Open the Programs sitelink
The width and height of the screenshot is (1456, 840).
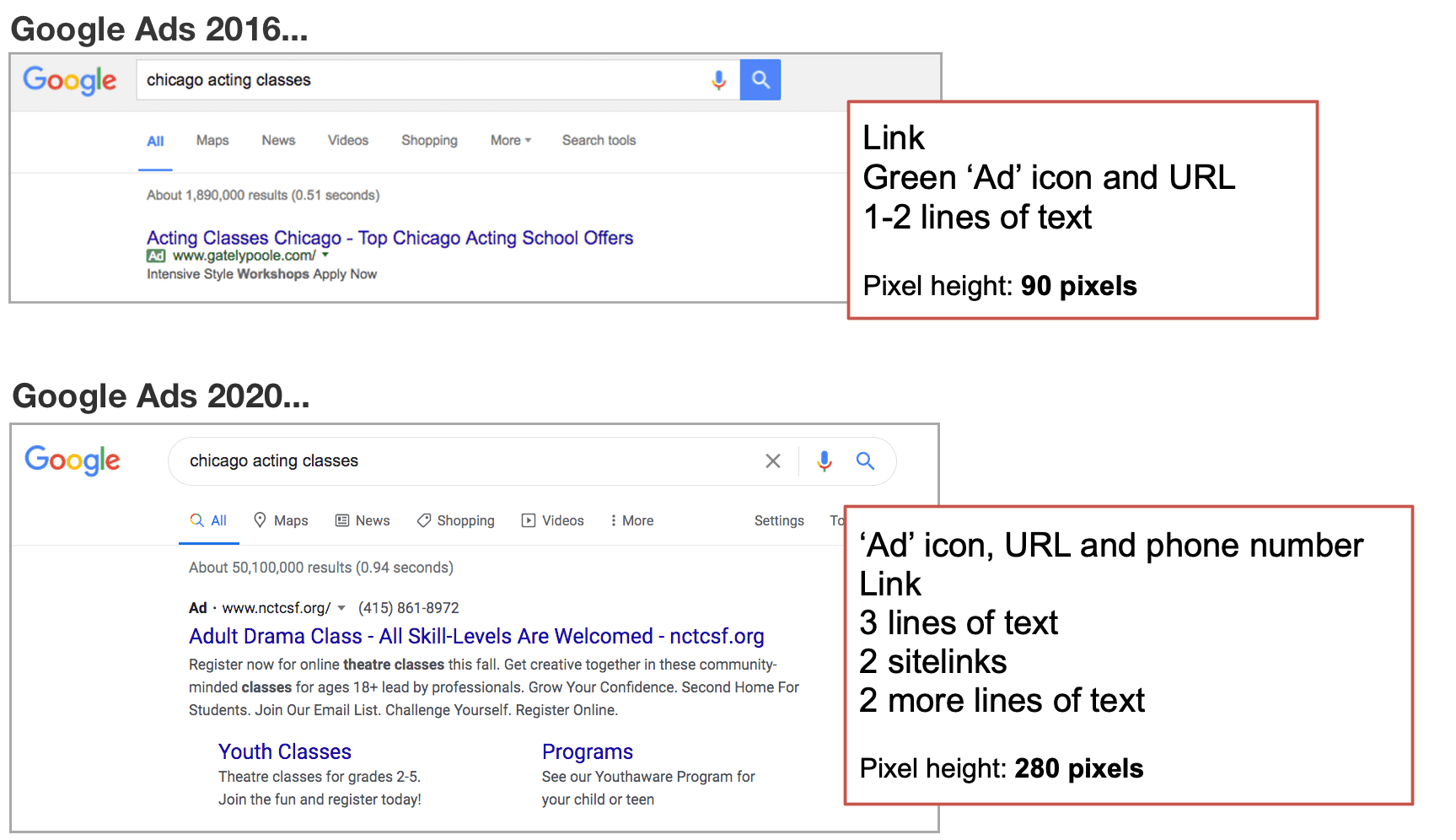tap(588, 751)
